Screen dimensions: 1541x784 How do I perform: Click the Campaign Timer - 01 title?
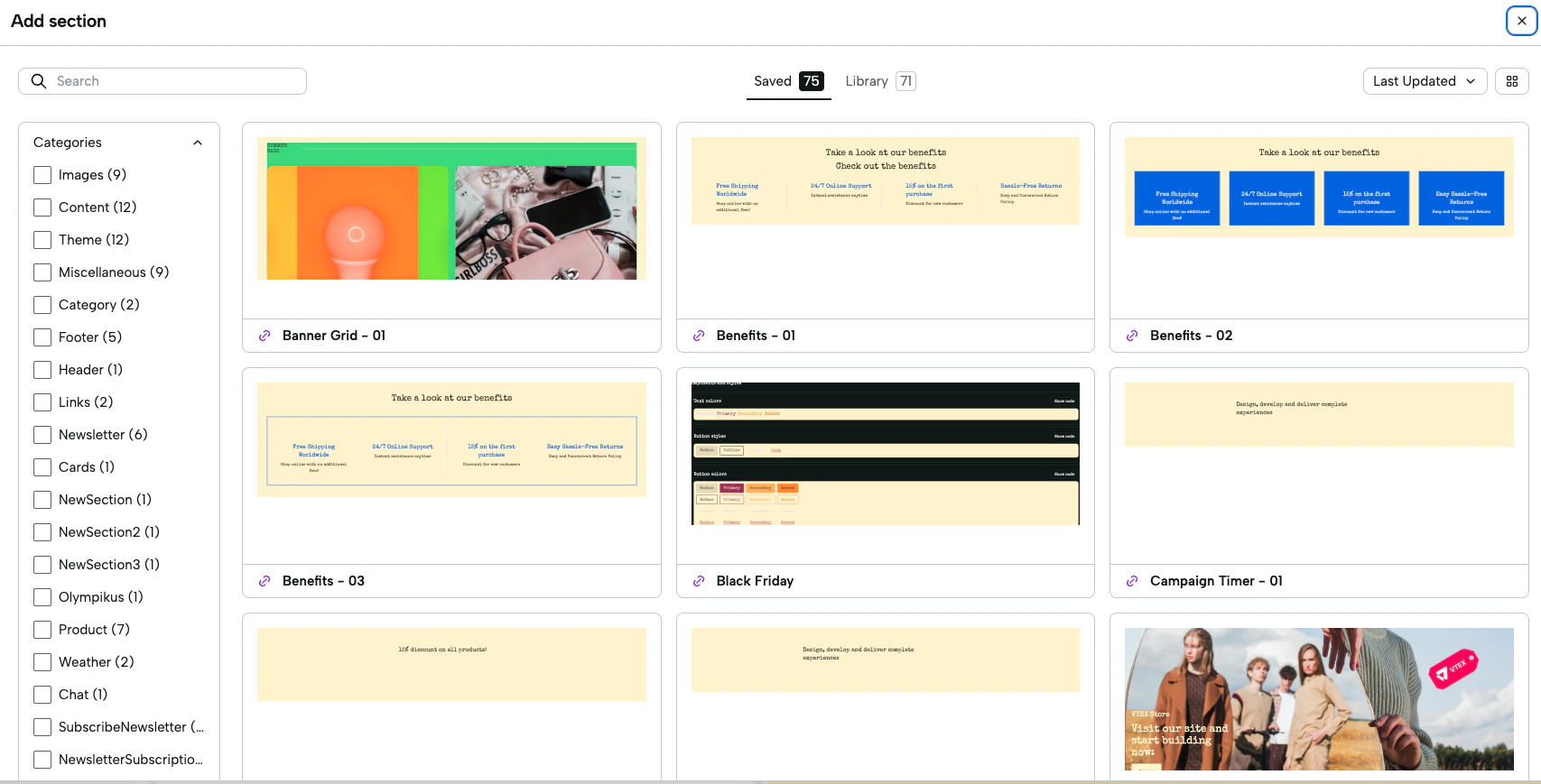pos(1216,581)
